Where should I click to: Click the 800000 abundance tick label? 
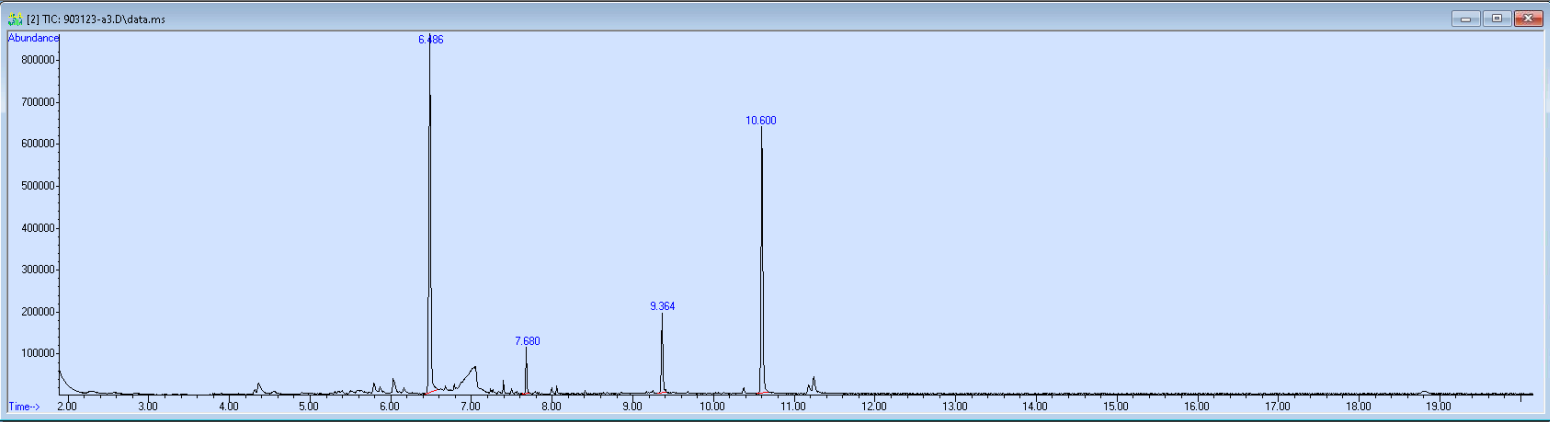[x=36, y=60]
